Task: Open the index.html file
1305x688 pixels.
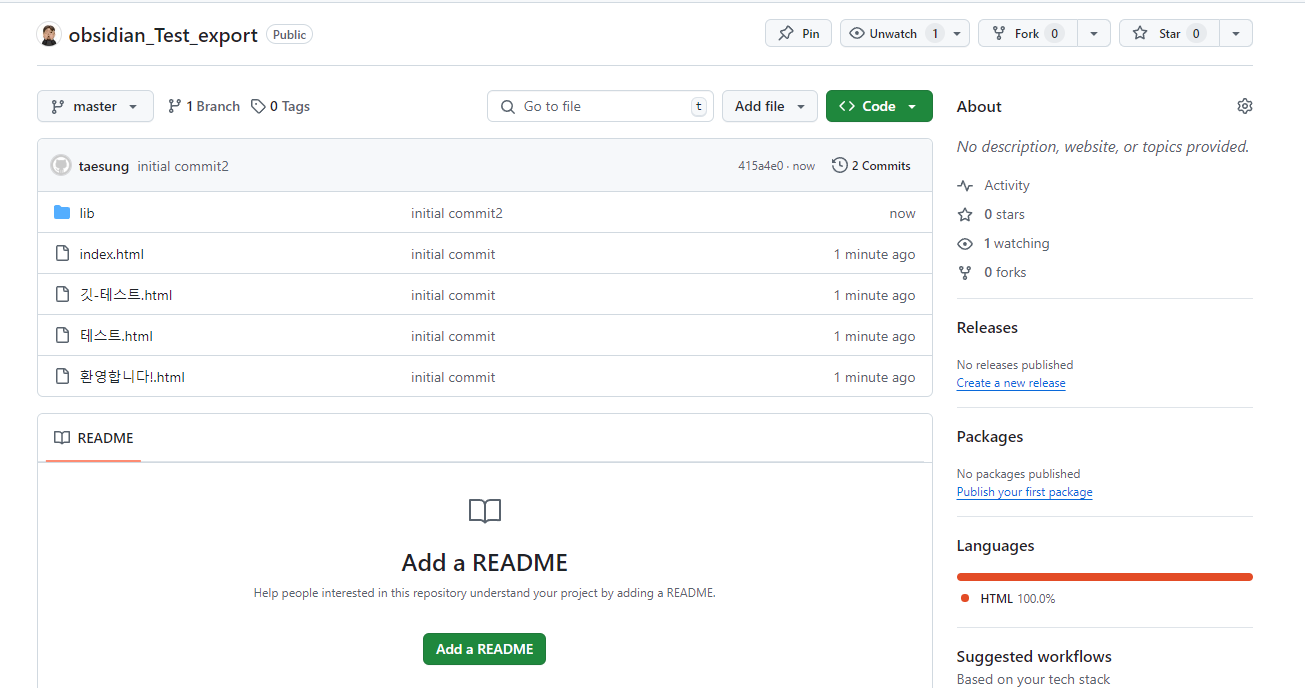Action: (x=112, y=254)
